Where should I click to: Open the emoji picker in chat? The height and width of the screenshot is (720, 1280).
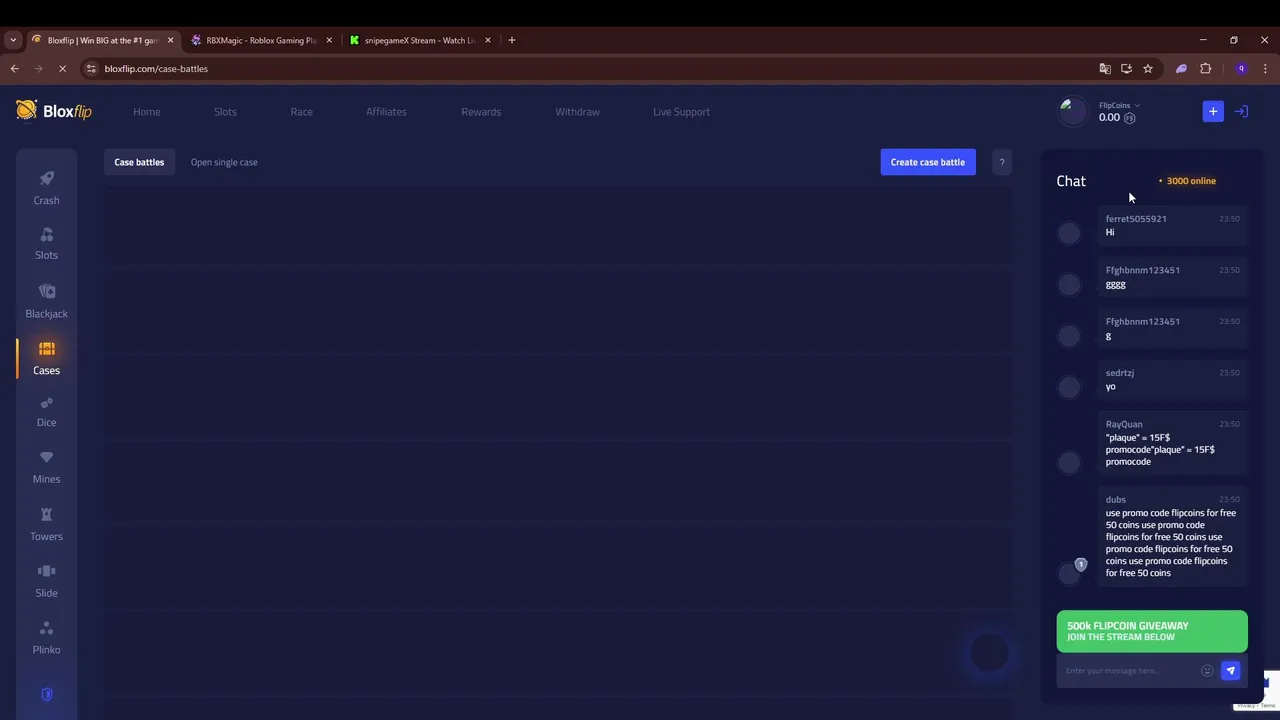1207,671
